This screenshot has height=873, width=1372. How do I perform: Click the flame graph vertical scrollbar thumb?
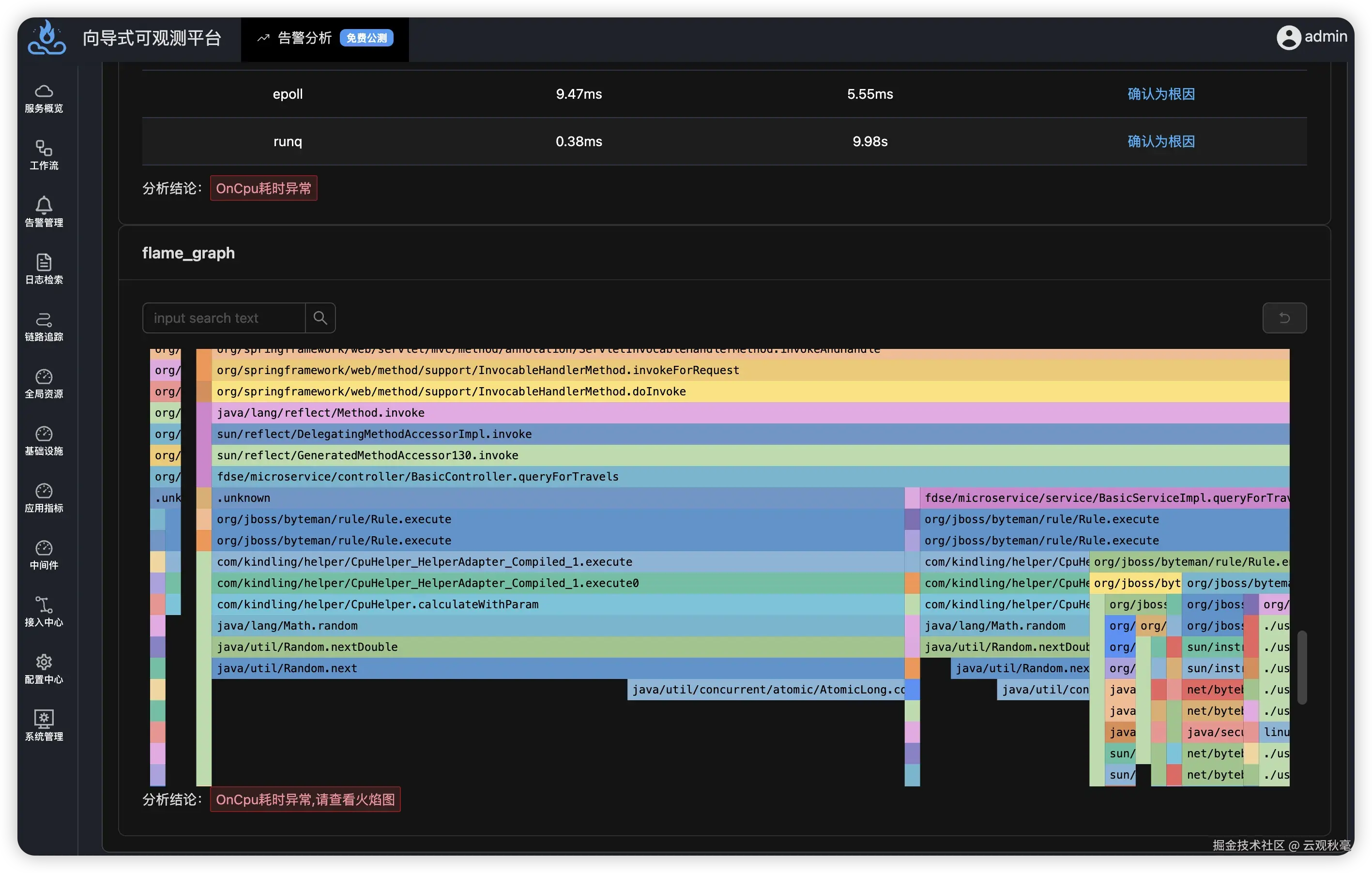click(1302, 667)
